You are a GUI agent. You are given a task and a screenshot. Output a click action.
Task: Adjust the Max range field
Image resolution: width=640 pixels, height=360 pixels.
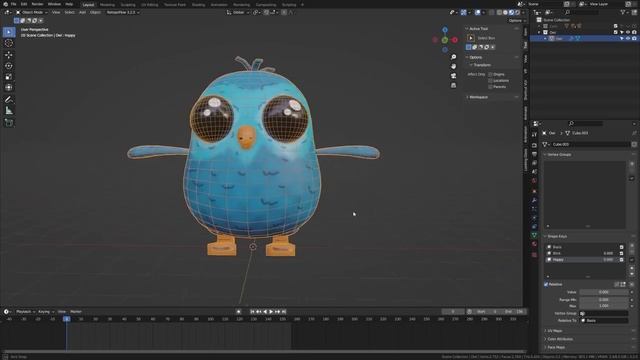click(604, 306)
